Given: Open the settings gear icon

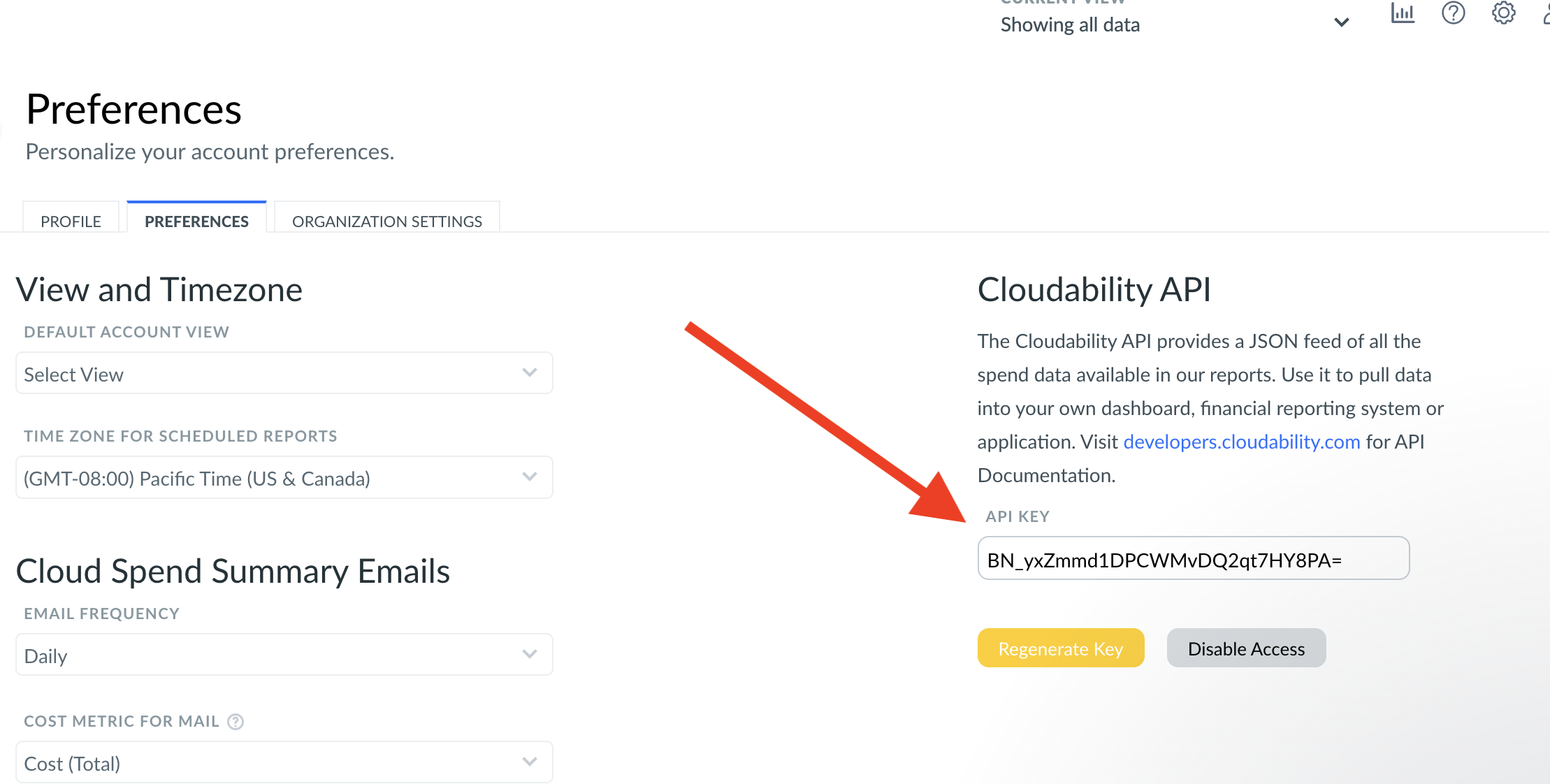Looking at the screenshot, I should (1503, 13).
